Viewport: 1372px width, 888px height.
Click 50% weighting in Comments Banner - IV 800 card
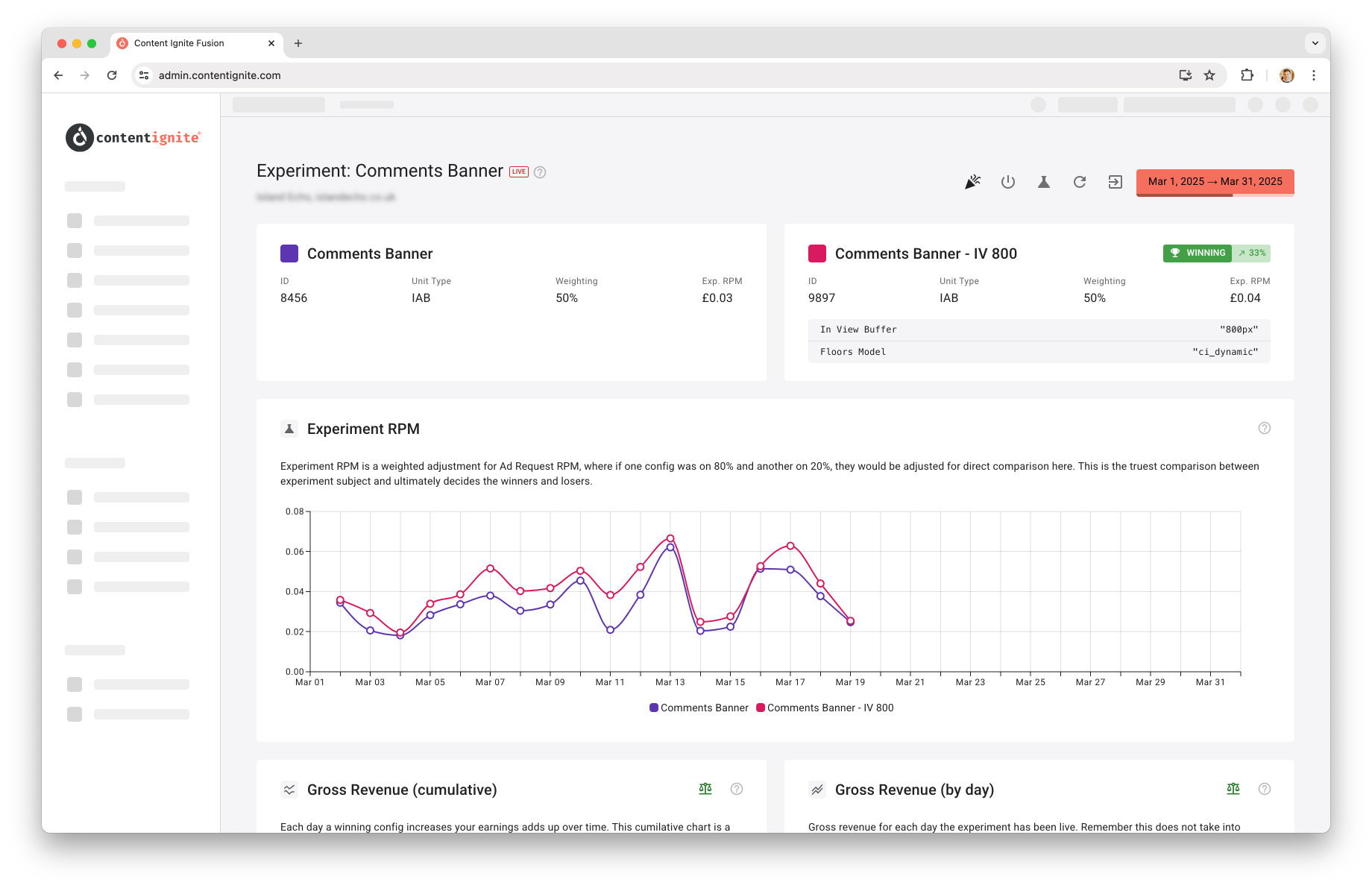click(x=1095, y=298)
